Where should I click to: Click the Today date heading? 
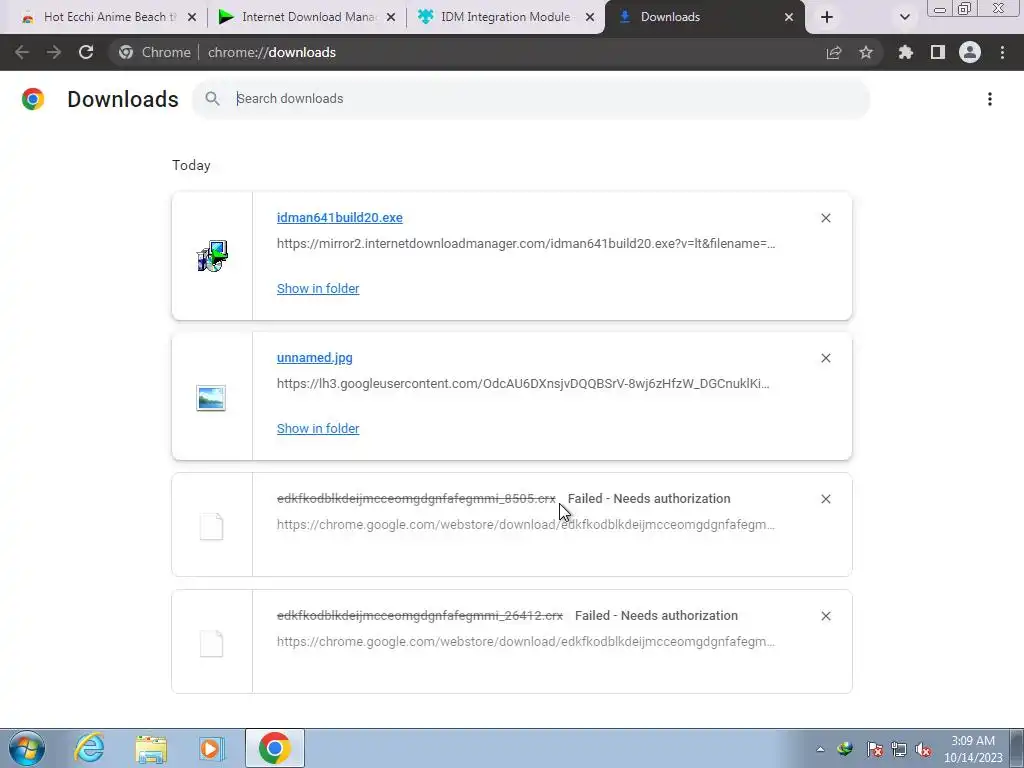click(191, 165)
